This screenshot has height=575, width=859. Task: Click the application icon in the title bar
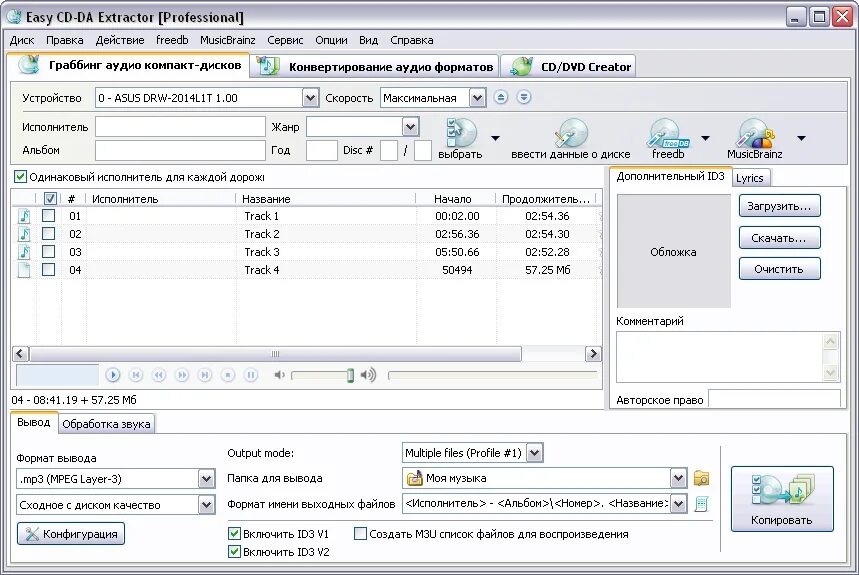14,17
